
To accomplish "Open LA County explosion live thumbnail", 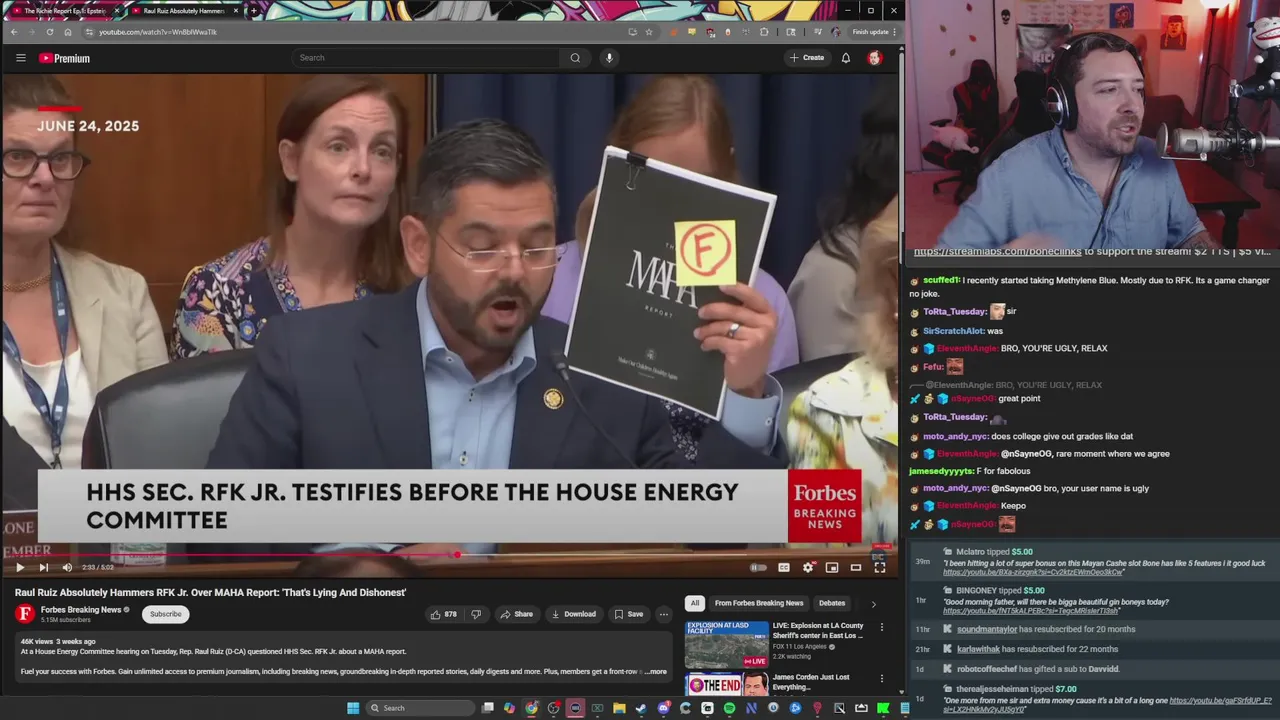I will click(726, 644).
